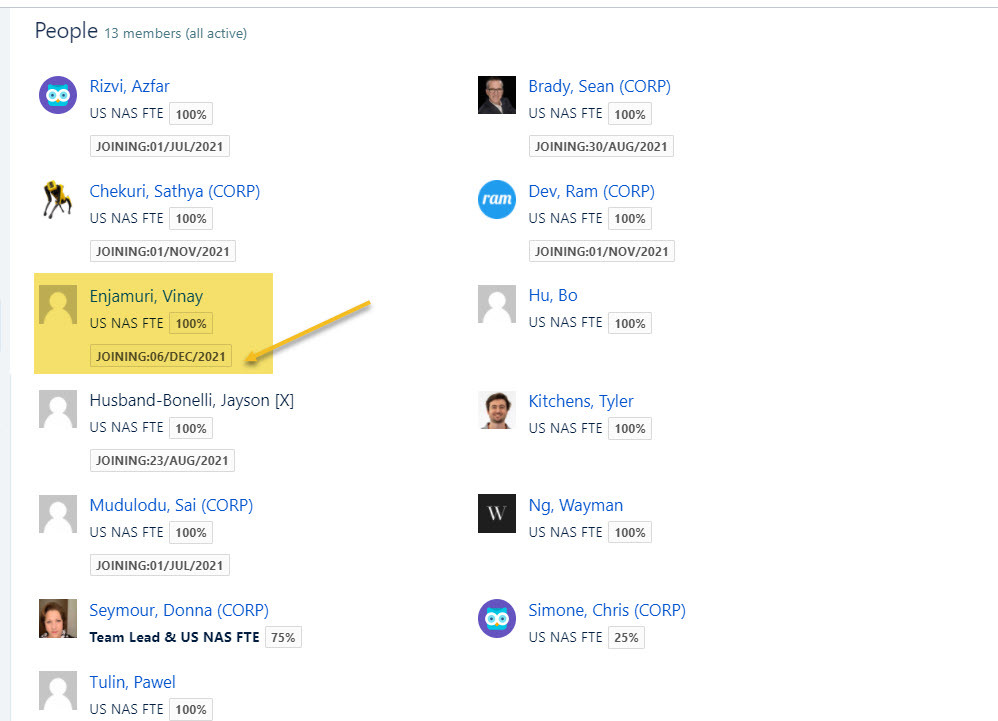Click Chris Simone's owl avatar

coord(497,619)
